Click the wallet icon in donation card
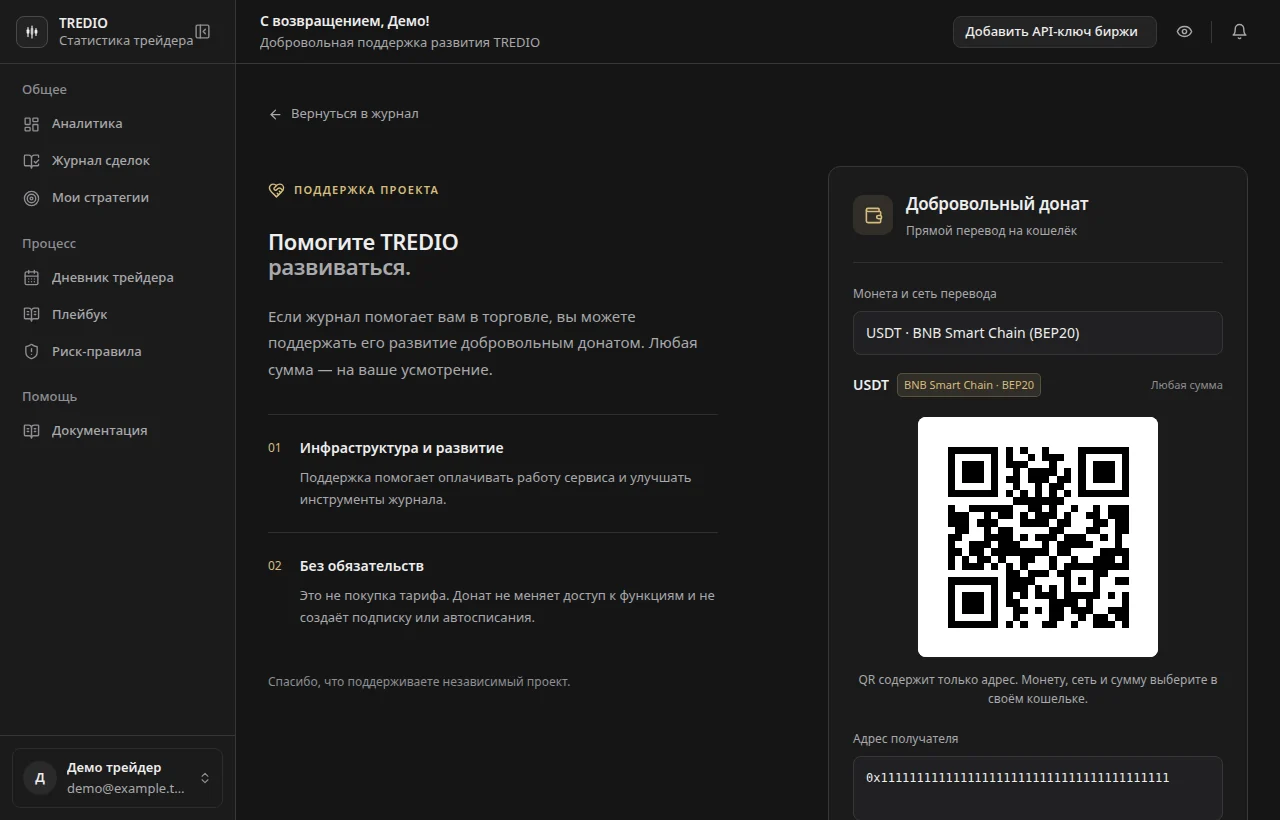The height and width of the screenshot is (820, 1280). point(873,215)
